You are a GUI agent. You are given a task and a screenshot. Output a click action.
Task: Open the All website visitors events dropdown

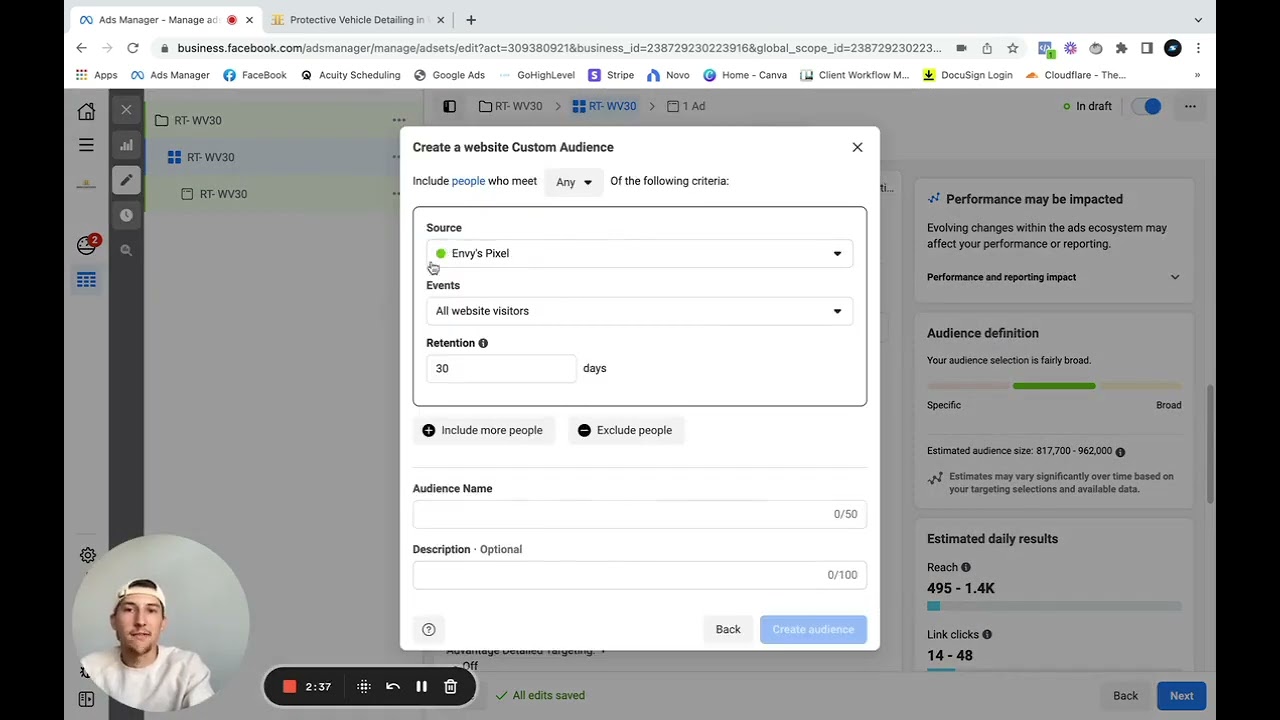coord(640,311)
